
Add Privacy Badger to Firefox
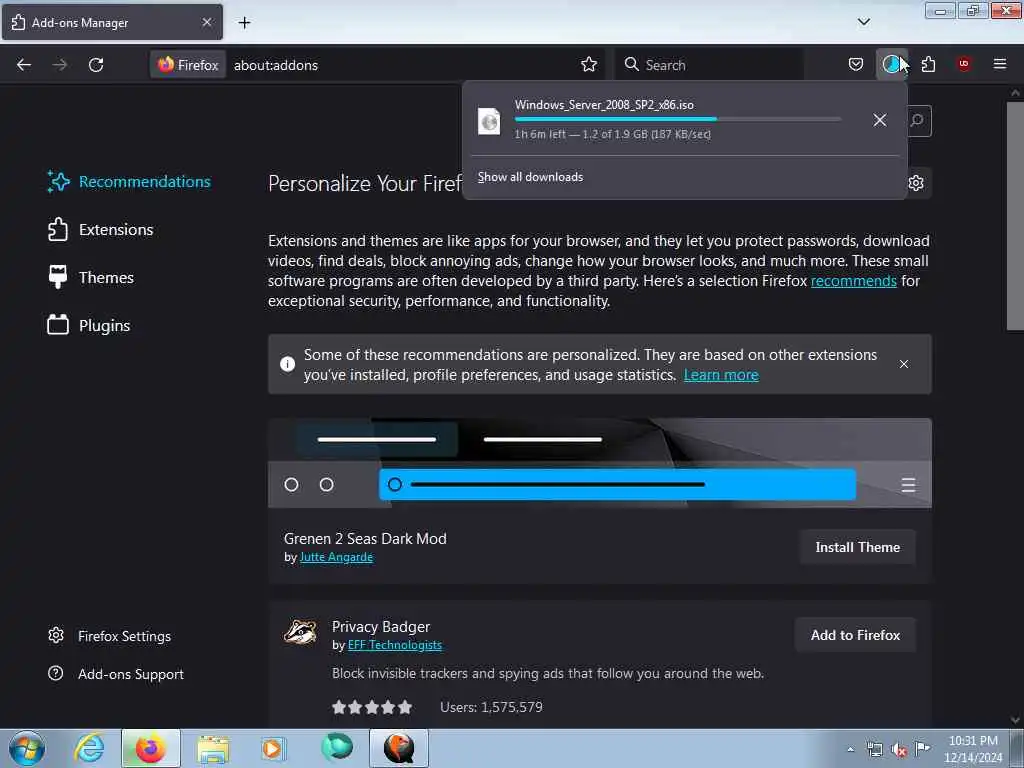click(x=856, y=635)
